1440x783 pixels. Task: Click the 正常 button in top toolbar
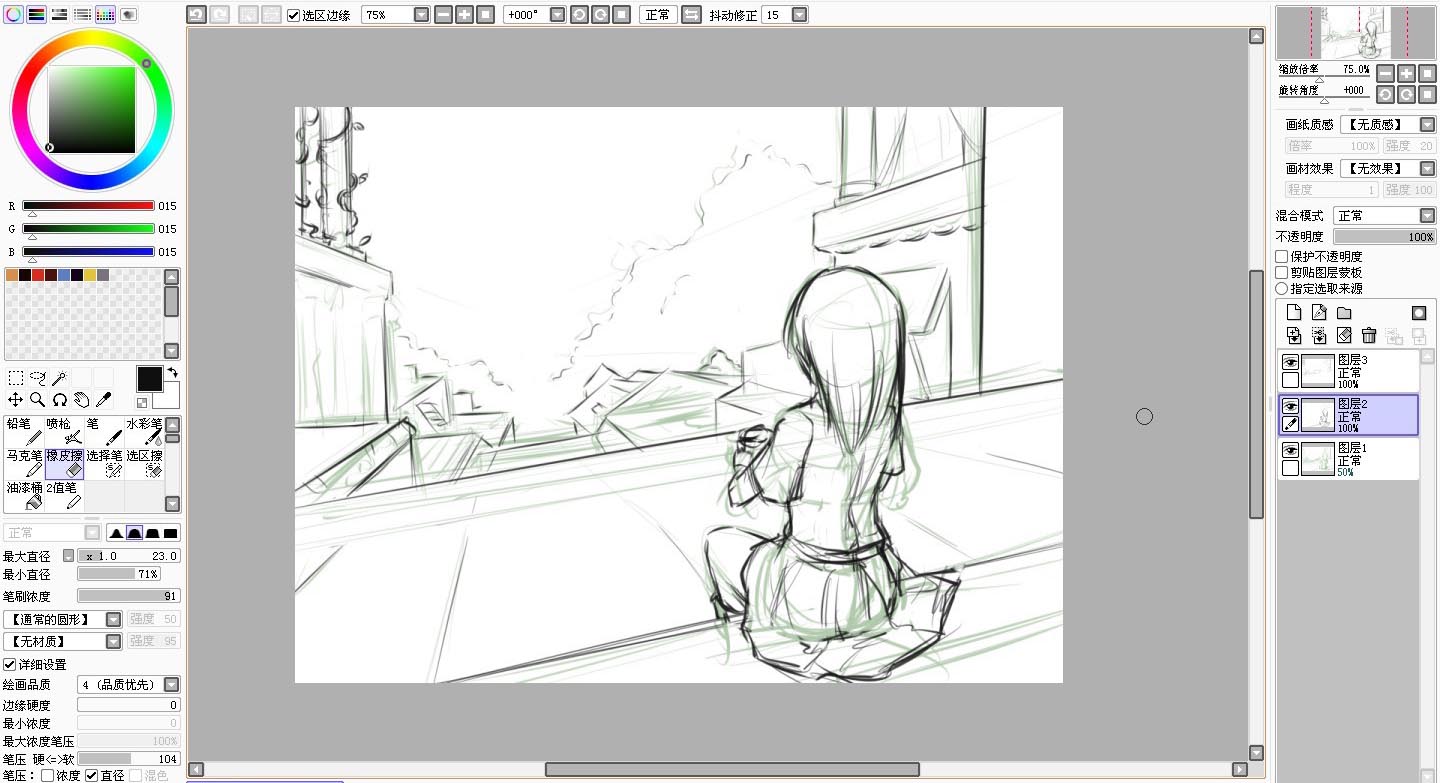(x=658, y=15)
